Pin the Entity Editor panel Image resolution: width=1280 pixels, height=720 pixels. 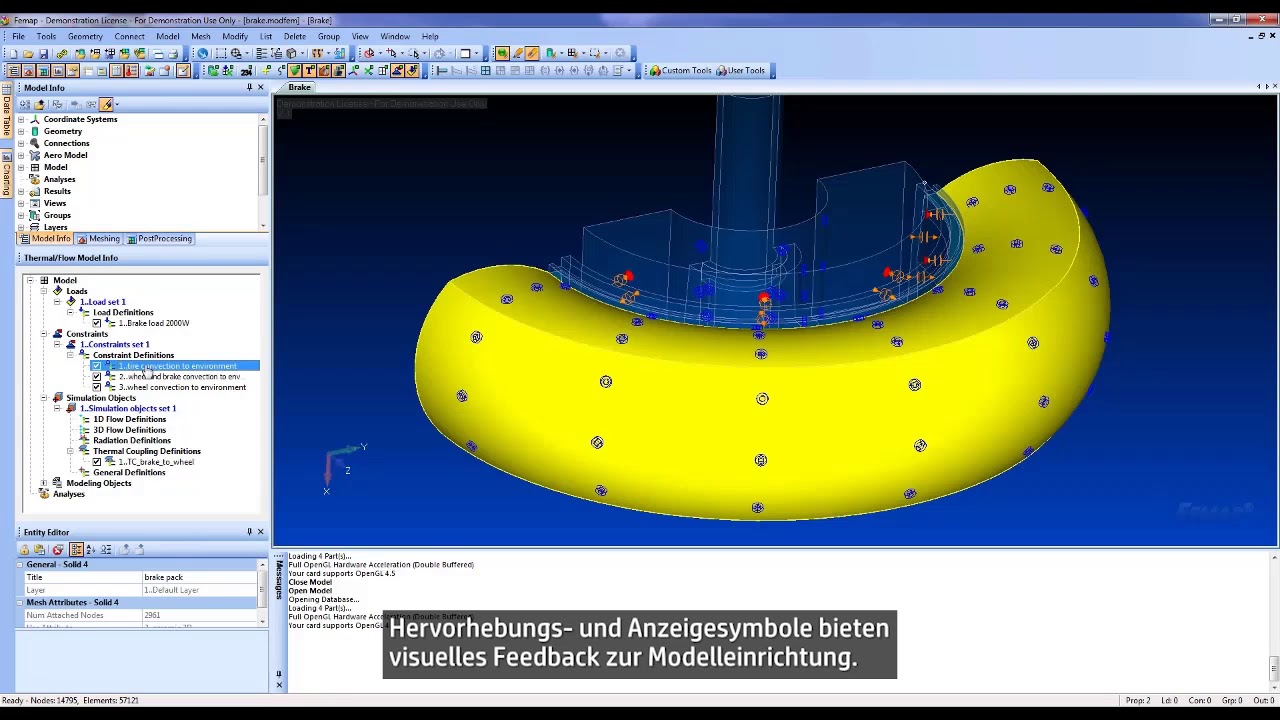pos(249,532)
